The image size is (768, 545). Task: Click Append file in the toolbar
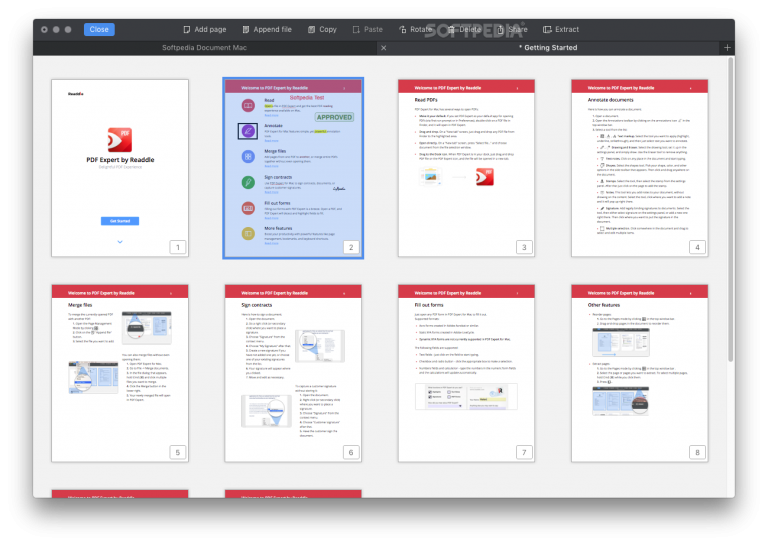point(267,29)
